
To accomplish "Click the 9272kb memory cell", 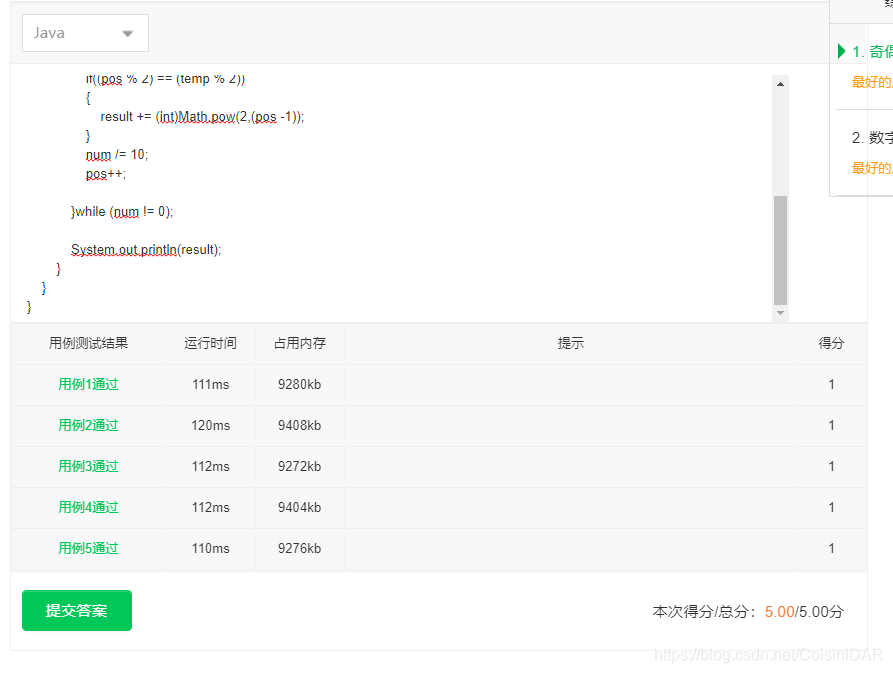I will (x=300, y=466).
